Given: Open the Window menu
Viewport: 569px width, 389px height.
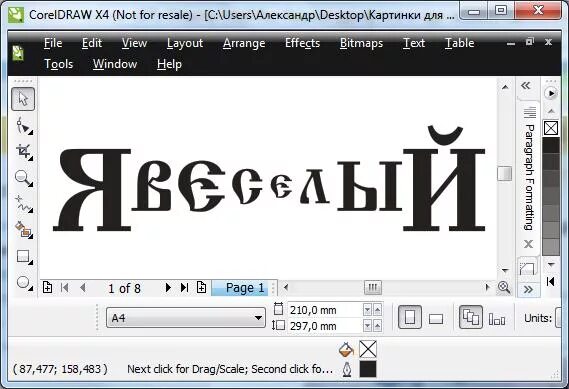Looking at the screenshot, I should point(115,64).
